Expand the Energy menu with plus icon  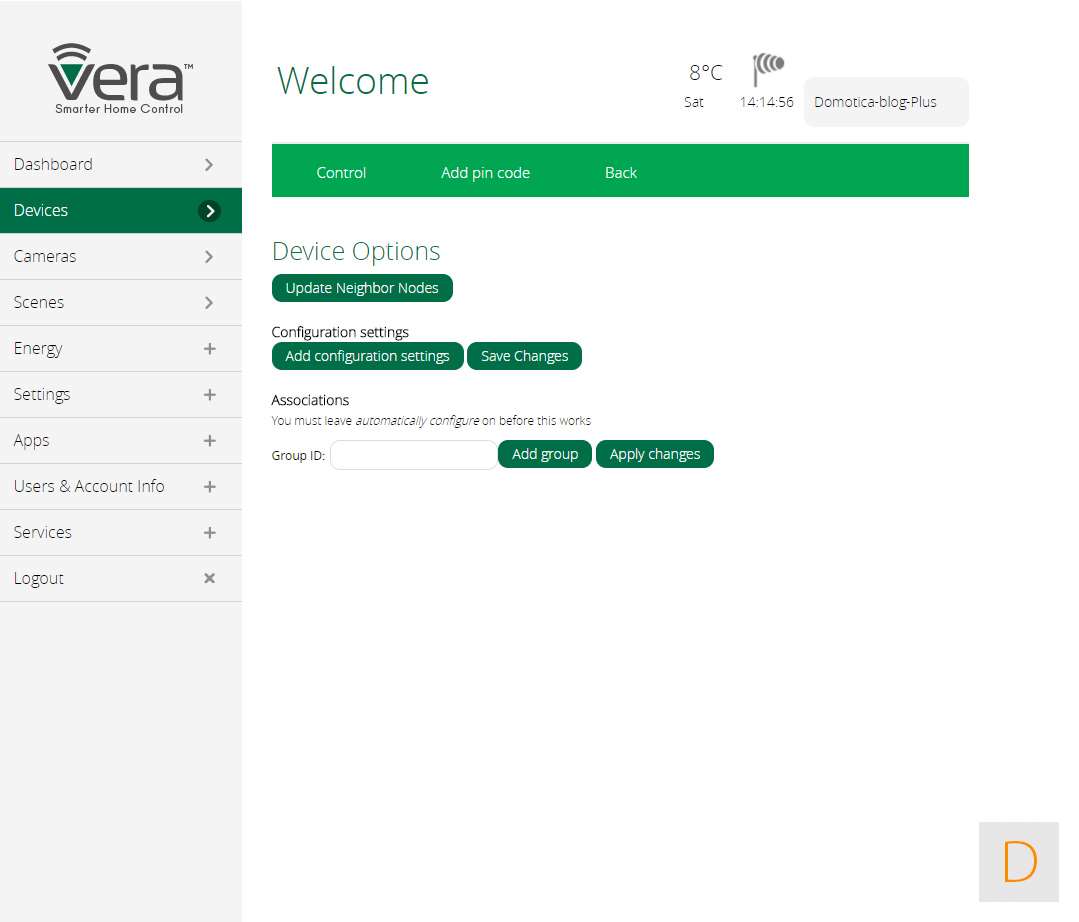pyautogui.click(x=209, y=348)
